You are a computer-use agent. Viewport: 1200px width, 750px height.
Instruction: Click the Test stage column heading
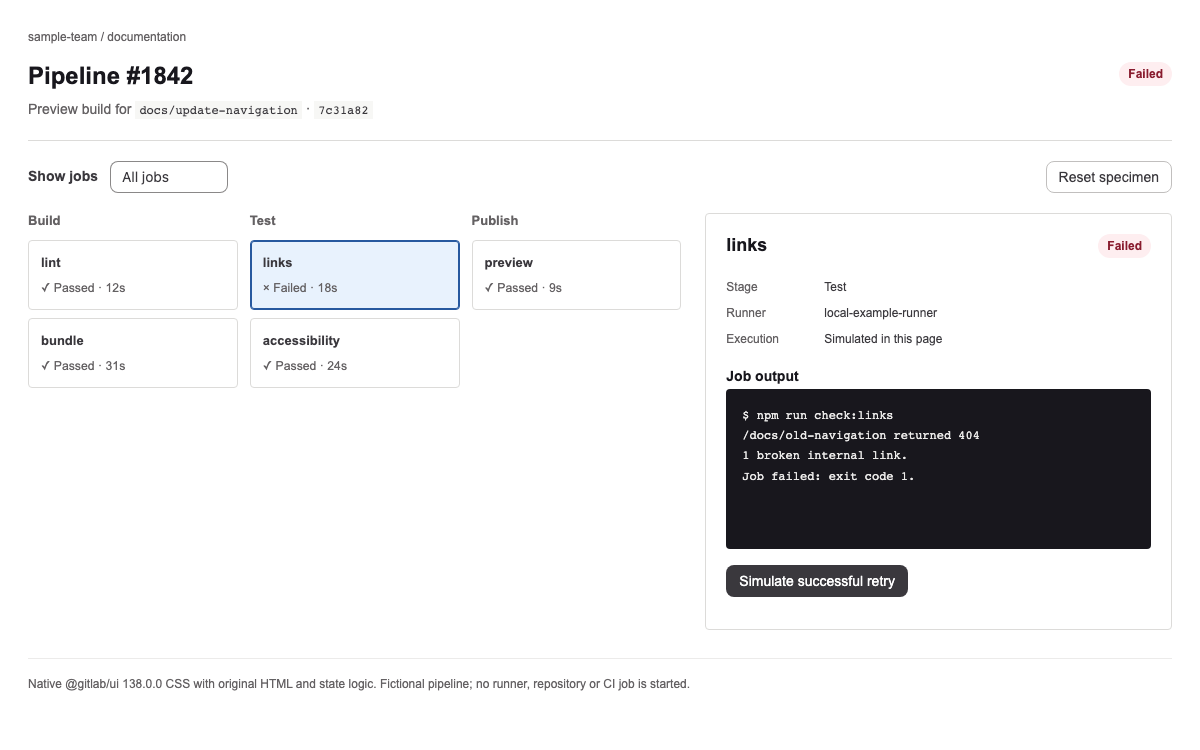click(x=263, y=220)
